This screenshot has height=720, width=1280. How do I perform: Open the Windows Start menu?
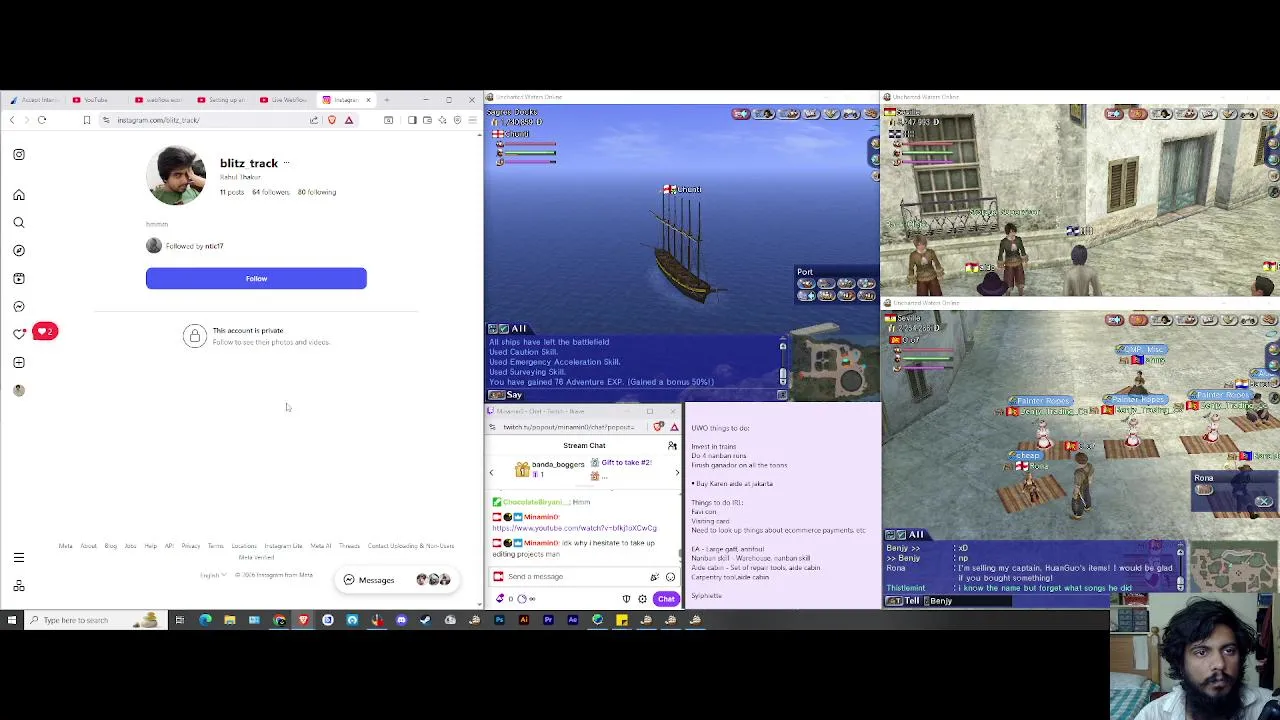coord(12,620)
